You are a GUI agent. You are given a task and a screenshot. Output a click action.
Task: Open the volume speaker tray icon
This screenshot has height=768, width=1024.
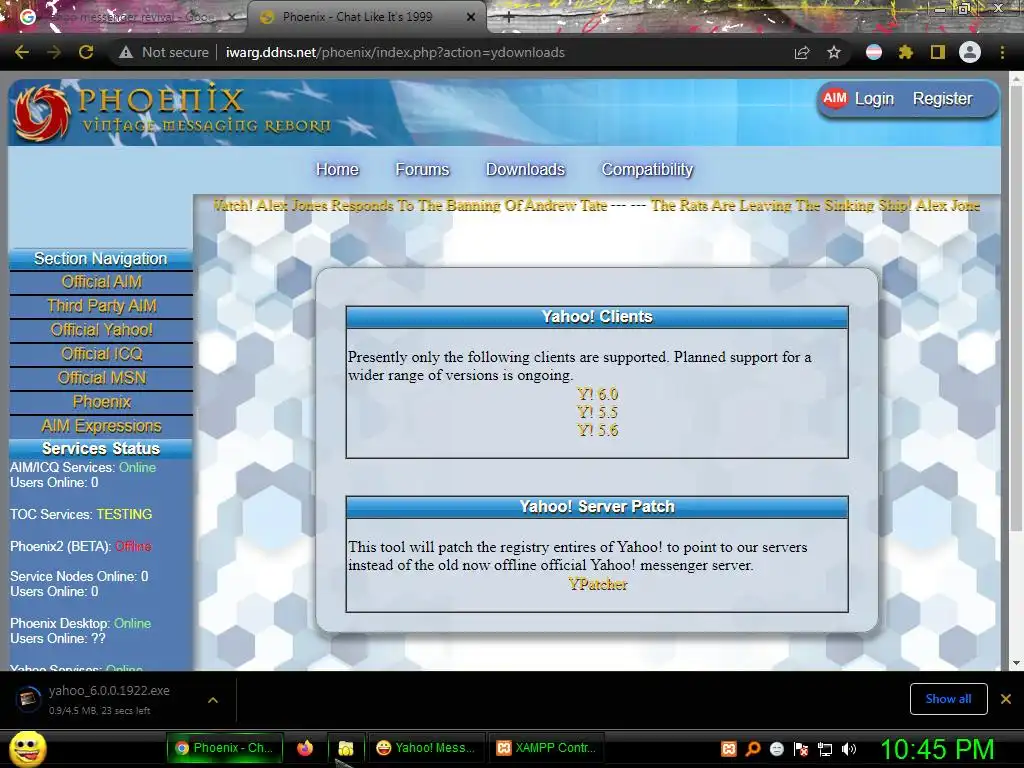point(849,748)
